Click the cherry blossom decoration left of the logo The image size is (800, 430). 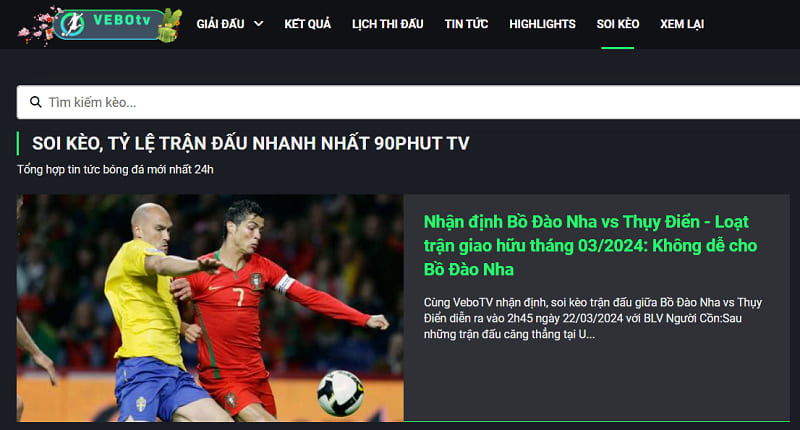coord(37,27)
